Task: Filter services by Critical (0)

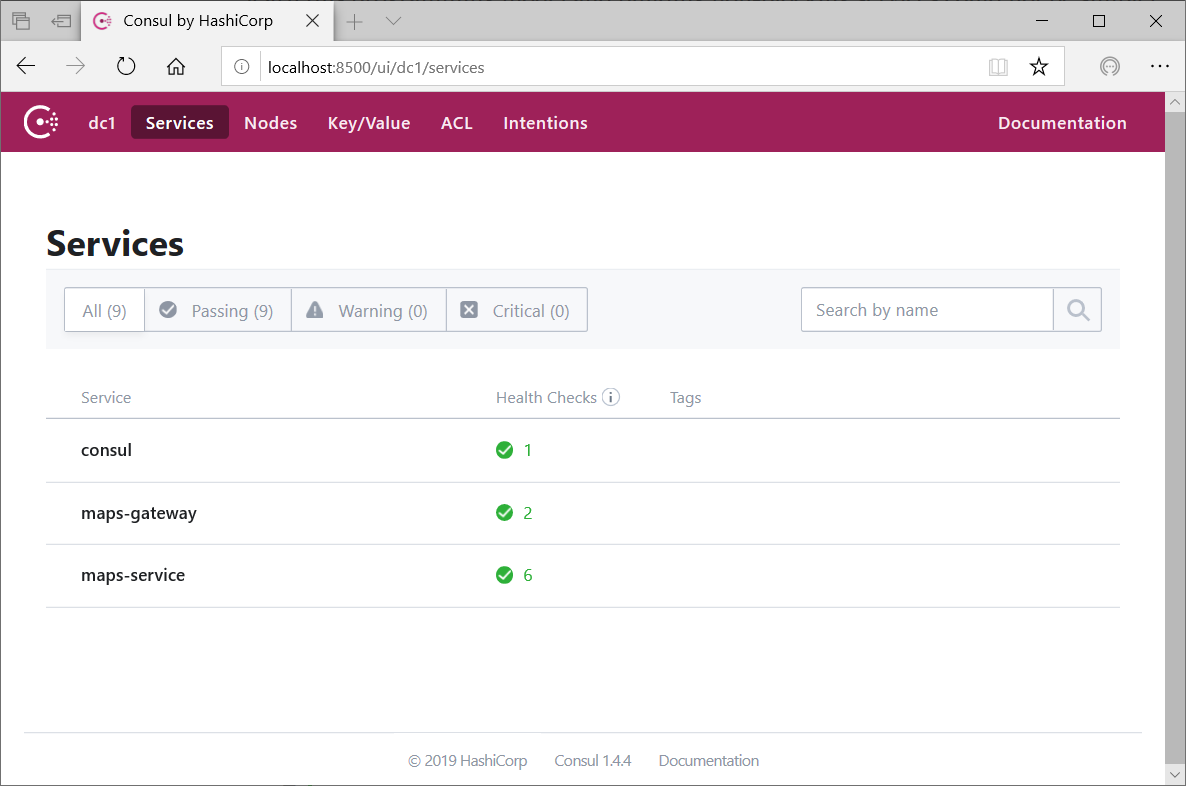Action: click(x=516, y=311)
